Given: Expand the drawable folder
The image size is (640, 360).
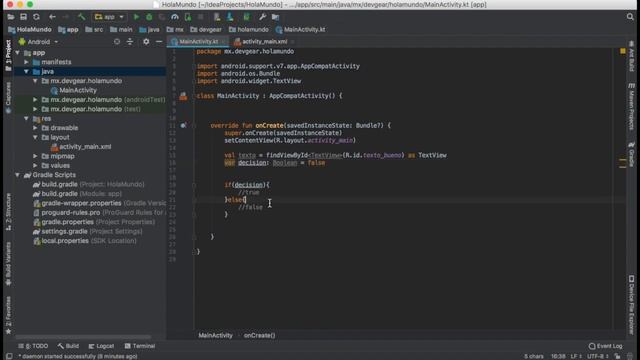Looking at the screenshot, I should point(36,128).
